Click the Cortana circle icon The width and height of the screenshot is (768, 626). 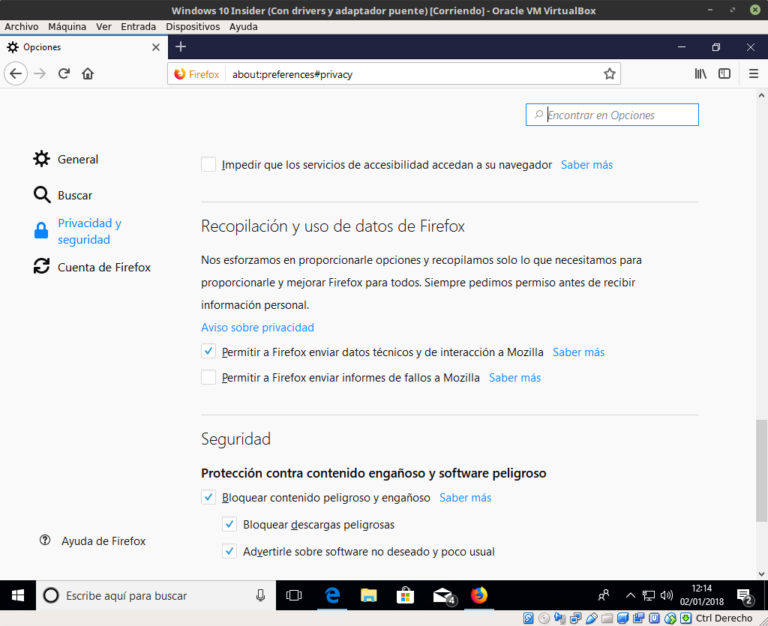pos(51,596)
